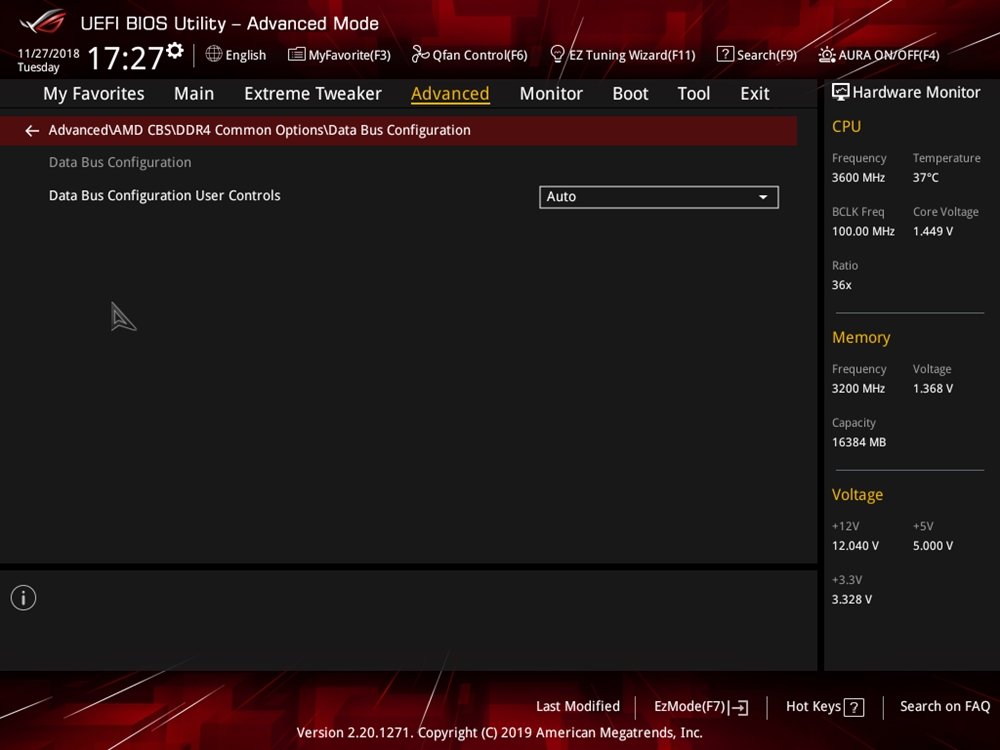This screenshot has width=1000, height=750.
Task: Click the EzMode exit arrow icon
Action: 739,707
